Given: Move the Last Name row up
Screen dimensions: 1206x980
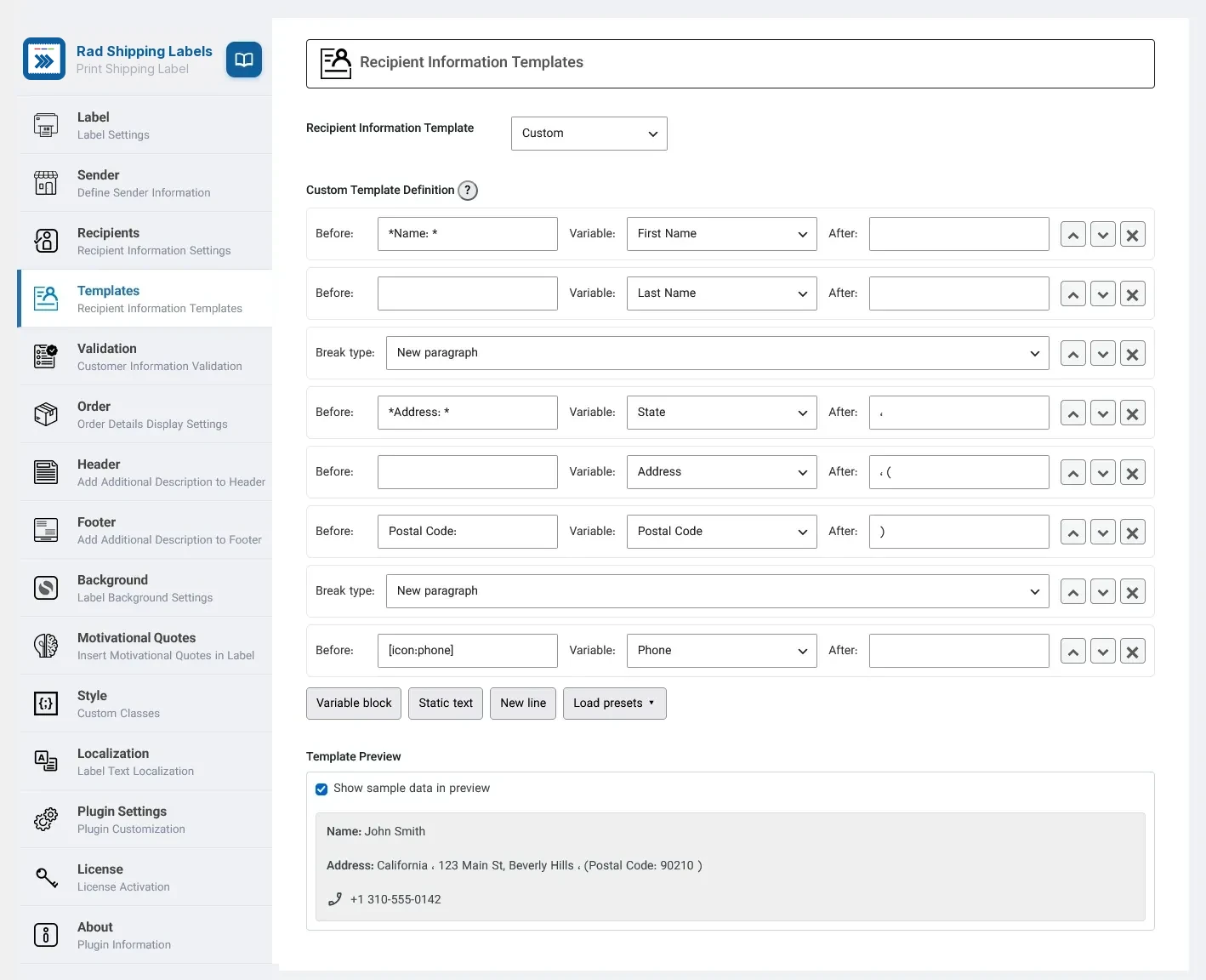Looking at the screenshot, I should [x=1073, y=294].
